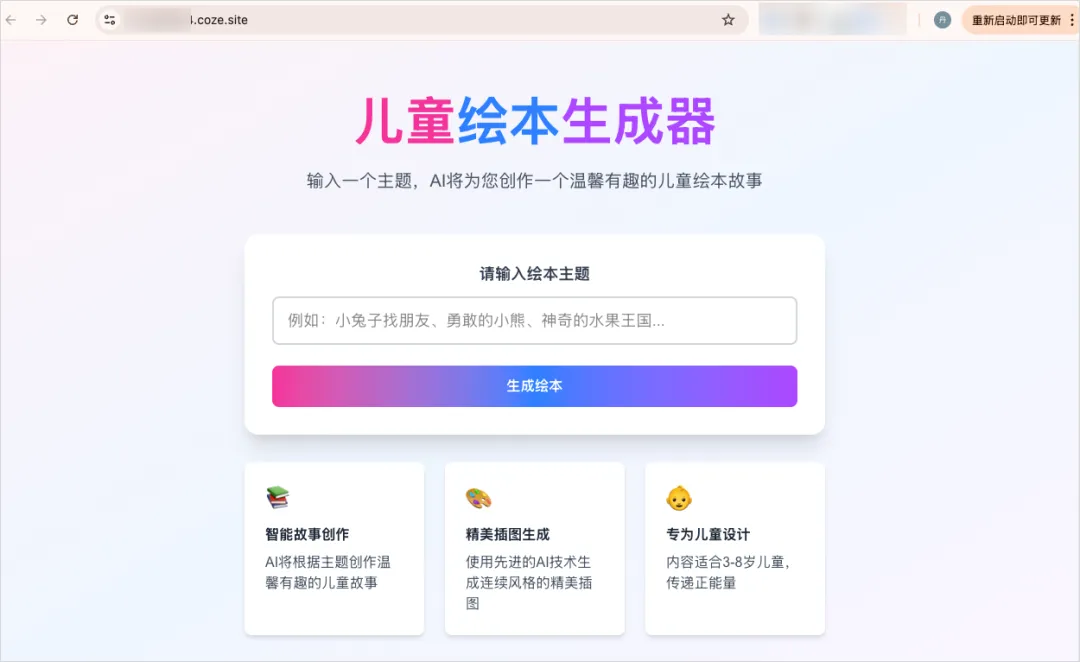Click the 重新启动即可更新 update button
Viewport: 1080px width, 662px height.
tap(1015, 20)
